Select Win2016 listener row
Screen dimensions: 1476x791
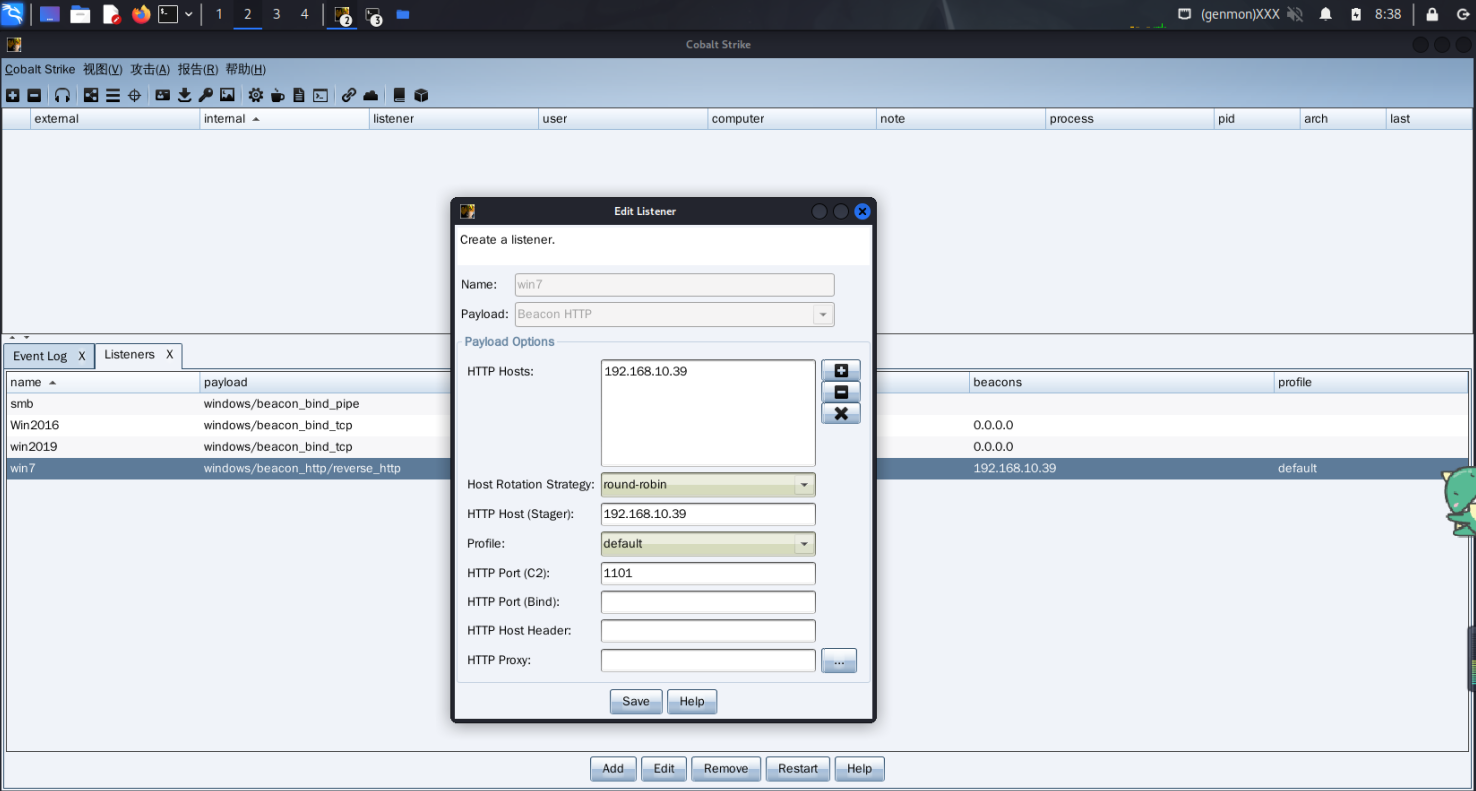[x=737, y=425]
